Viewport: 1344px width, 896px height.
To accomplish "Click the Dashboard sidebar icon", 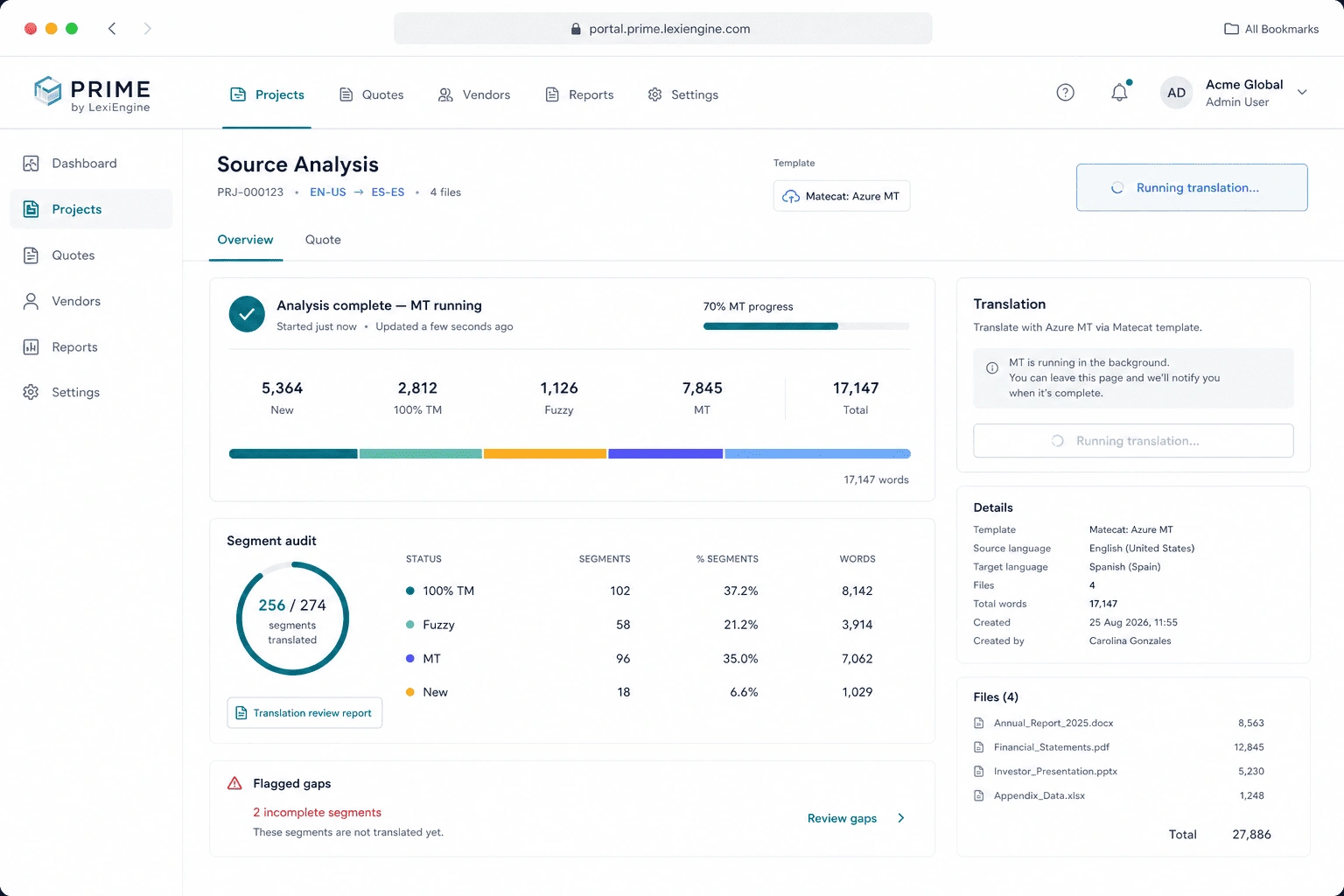I will [31, 164].
